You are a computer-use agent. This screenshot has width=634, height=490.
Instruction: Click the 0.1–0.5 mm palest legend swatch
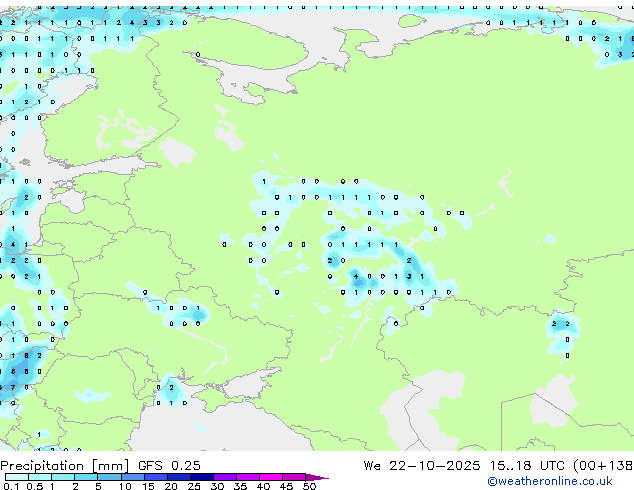pyautogui.click(x=17, y=477)
